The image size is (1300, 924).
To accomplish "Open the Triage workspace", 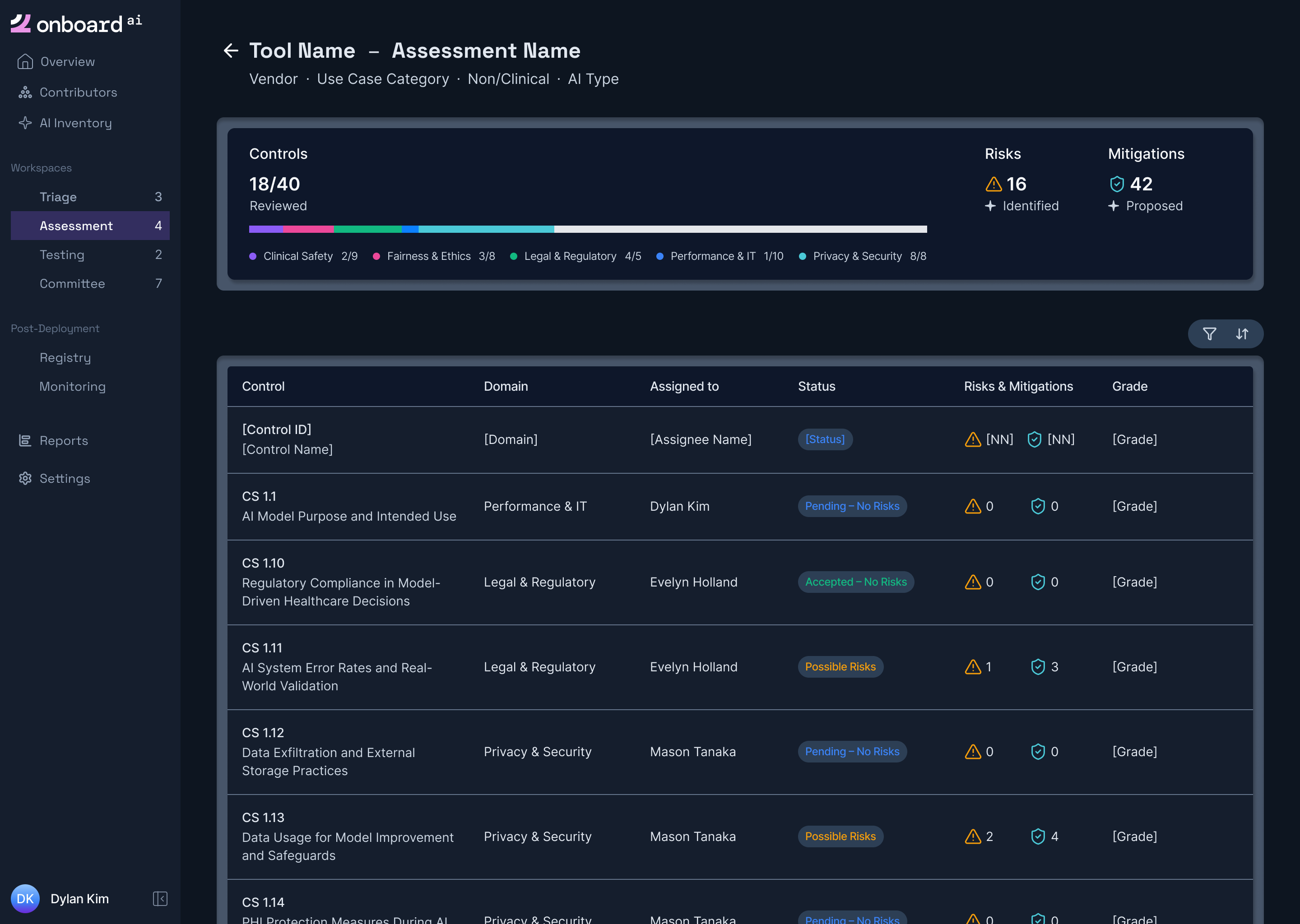I will pos(90,197).
